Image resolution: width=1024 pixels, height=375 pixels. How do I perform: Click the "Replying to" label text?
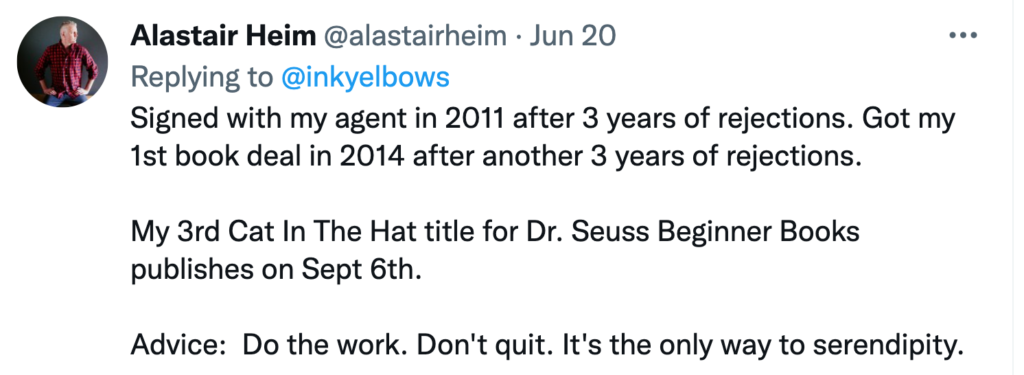click(x=202, y=78)
